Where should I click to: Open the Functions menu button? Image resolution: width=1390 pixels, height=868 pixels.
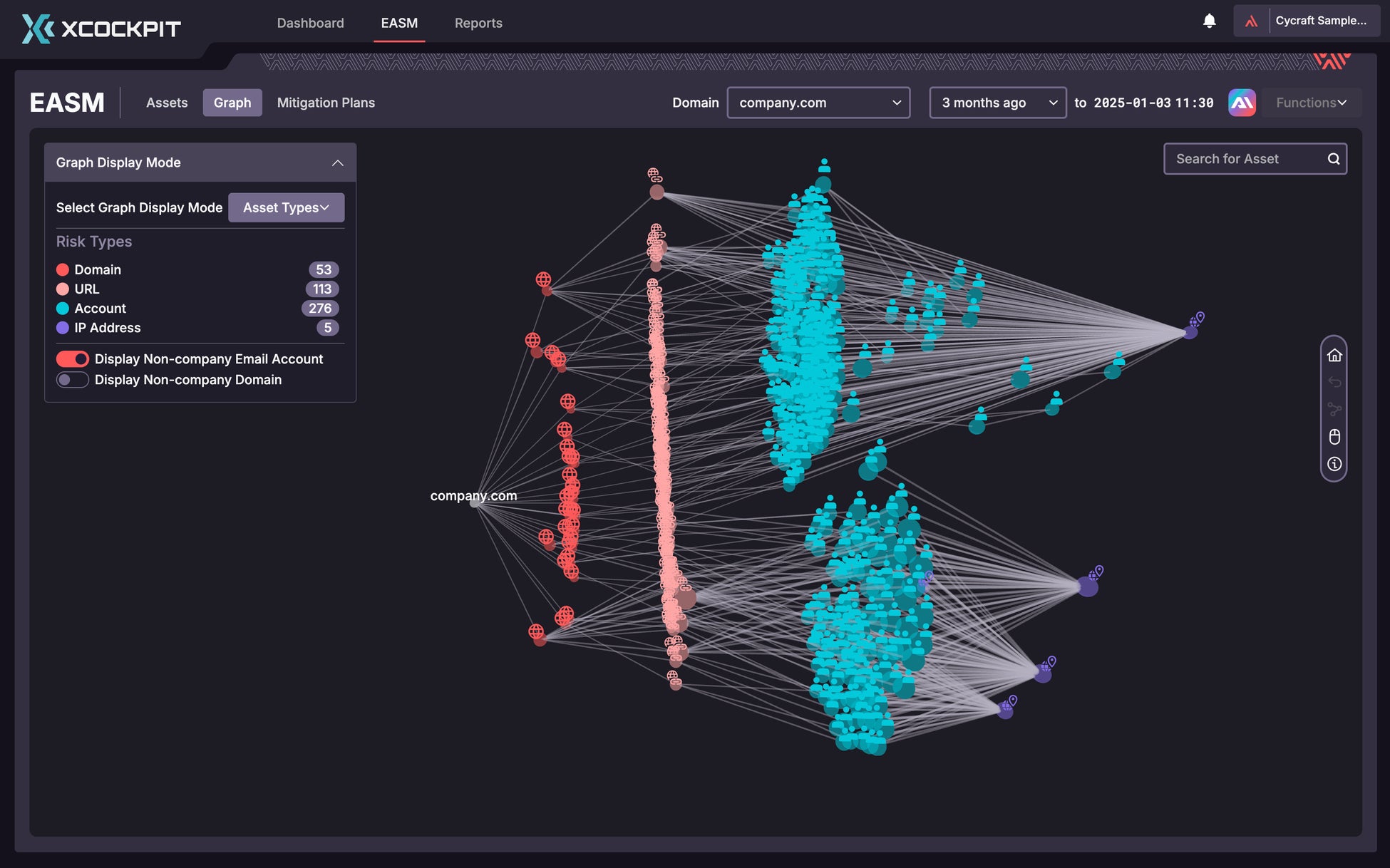pos(1311,103)
